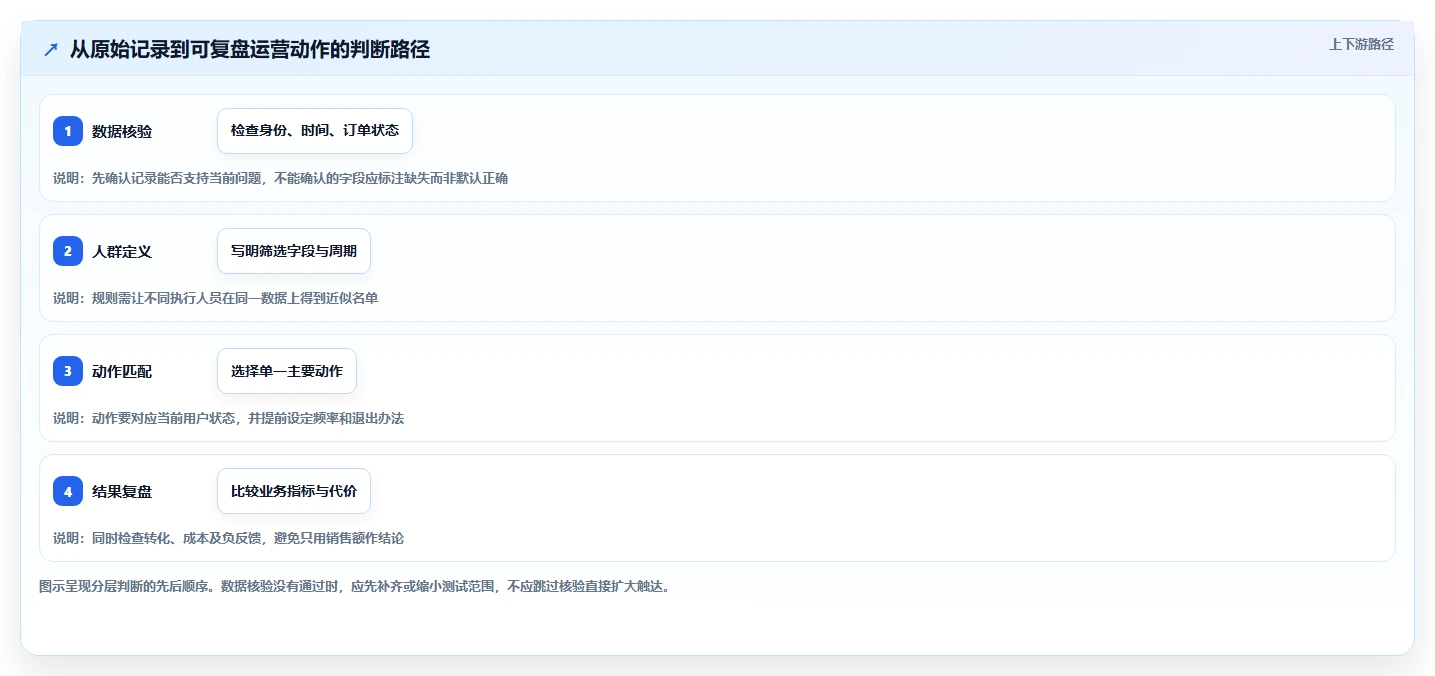Click the caption starting 图示呈现分层判断的先后顺序
1435x676 pixels.
(x=357, y=586)
